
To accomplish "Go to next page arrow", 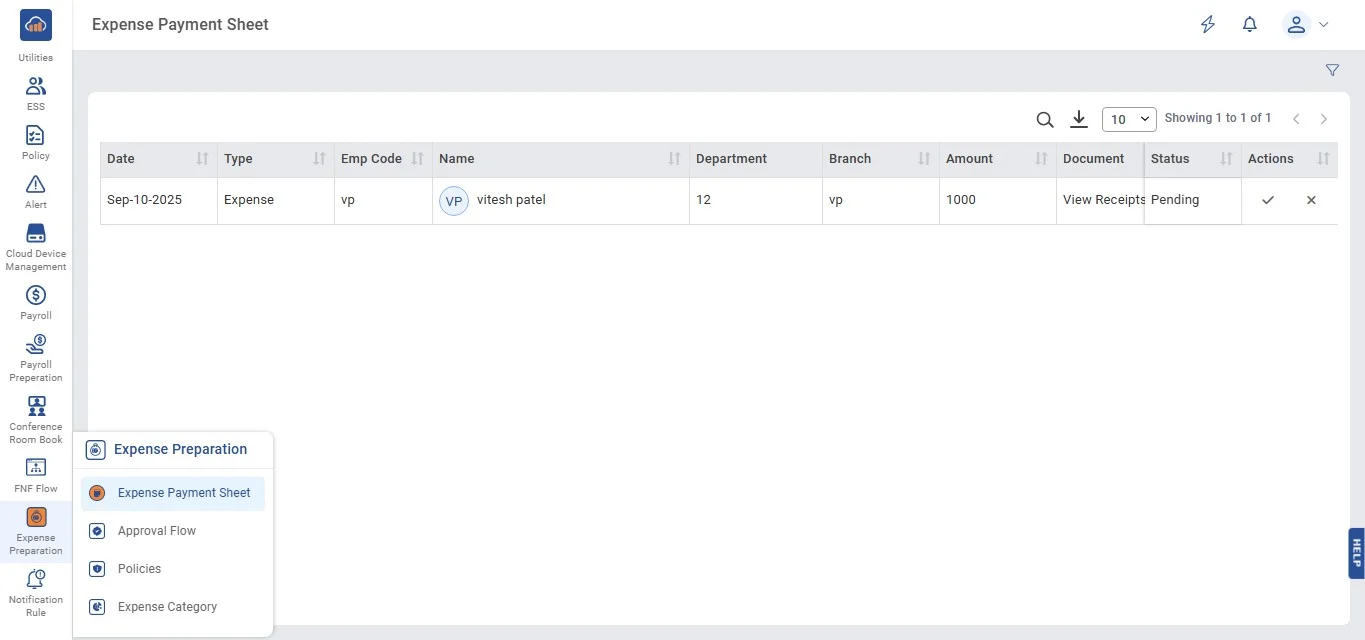I will click(x=1324, y=119).
